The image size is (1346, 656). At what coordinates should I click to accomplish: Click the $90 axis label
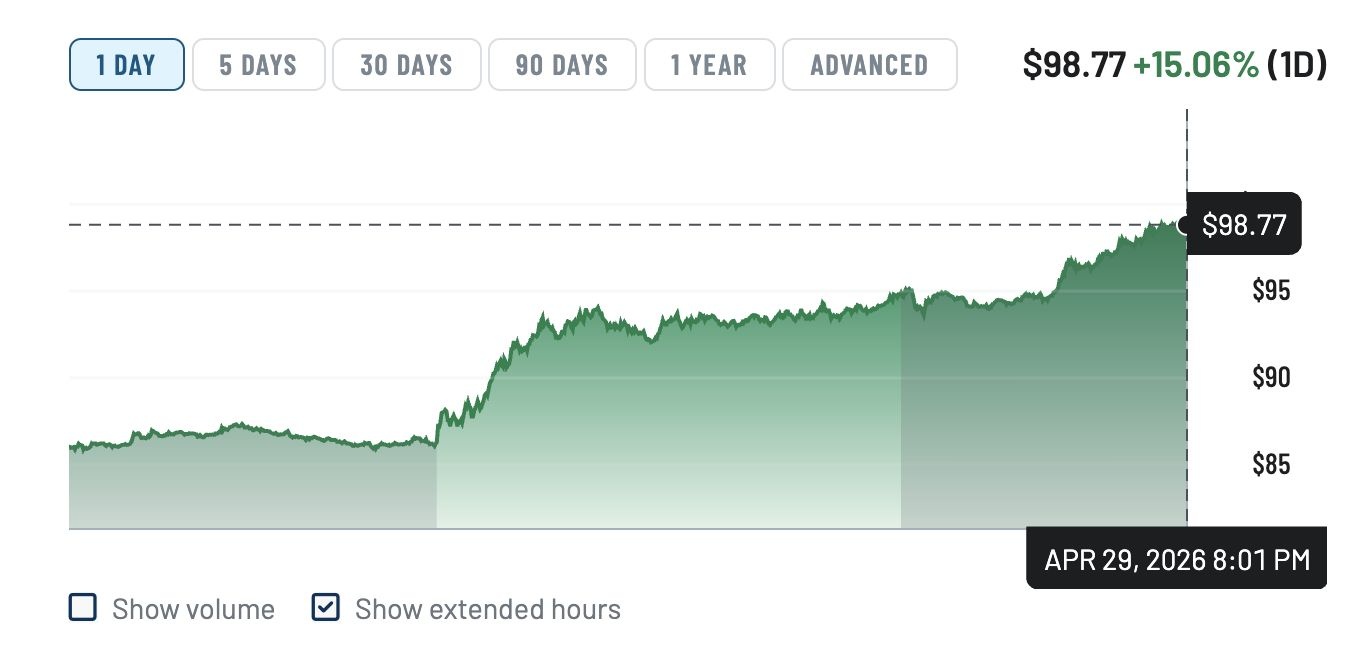tap(1270, 378)
